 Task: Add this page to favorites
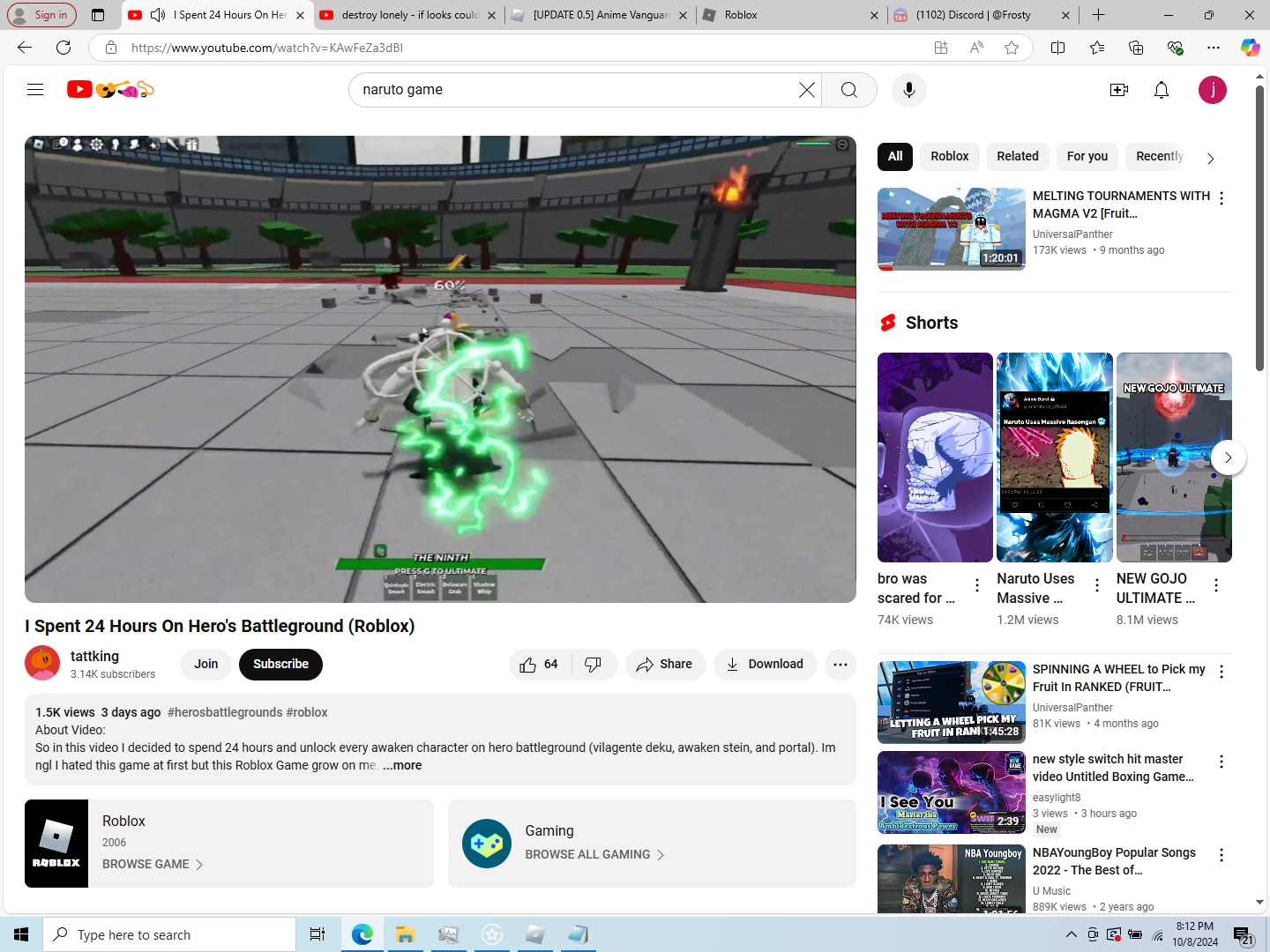click(1012, 48)
